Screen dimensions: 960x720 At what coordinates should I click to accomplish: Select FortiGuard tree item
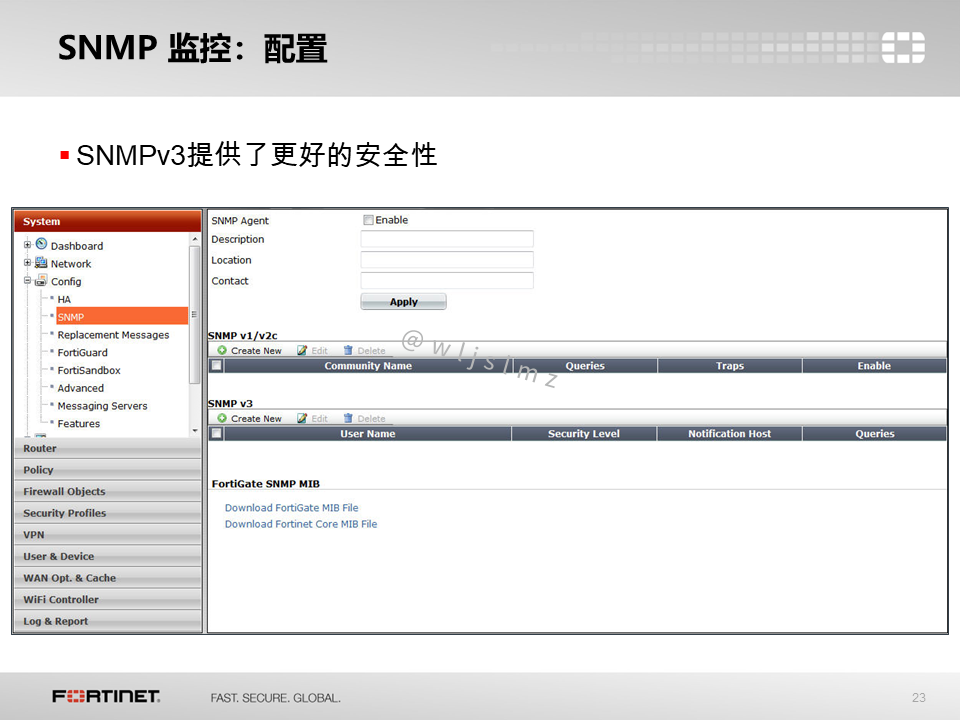[82, 353]
